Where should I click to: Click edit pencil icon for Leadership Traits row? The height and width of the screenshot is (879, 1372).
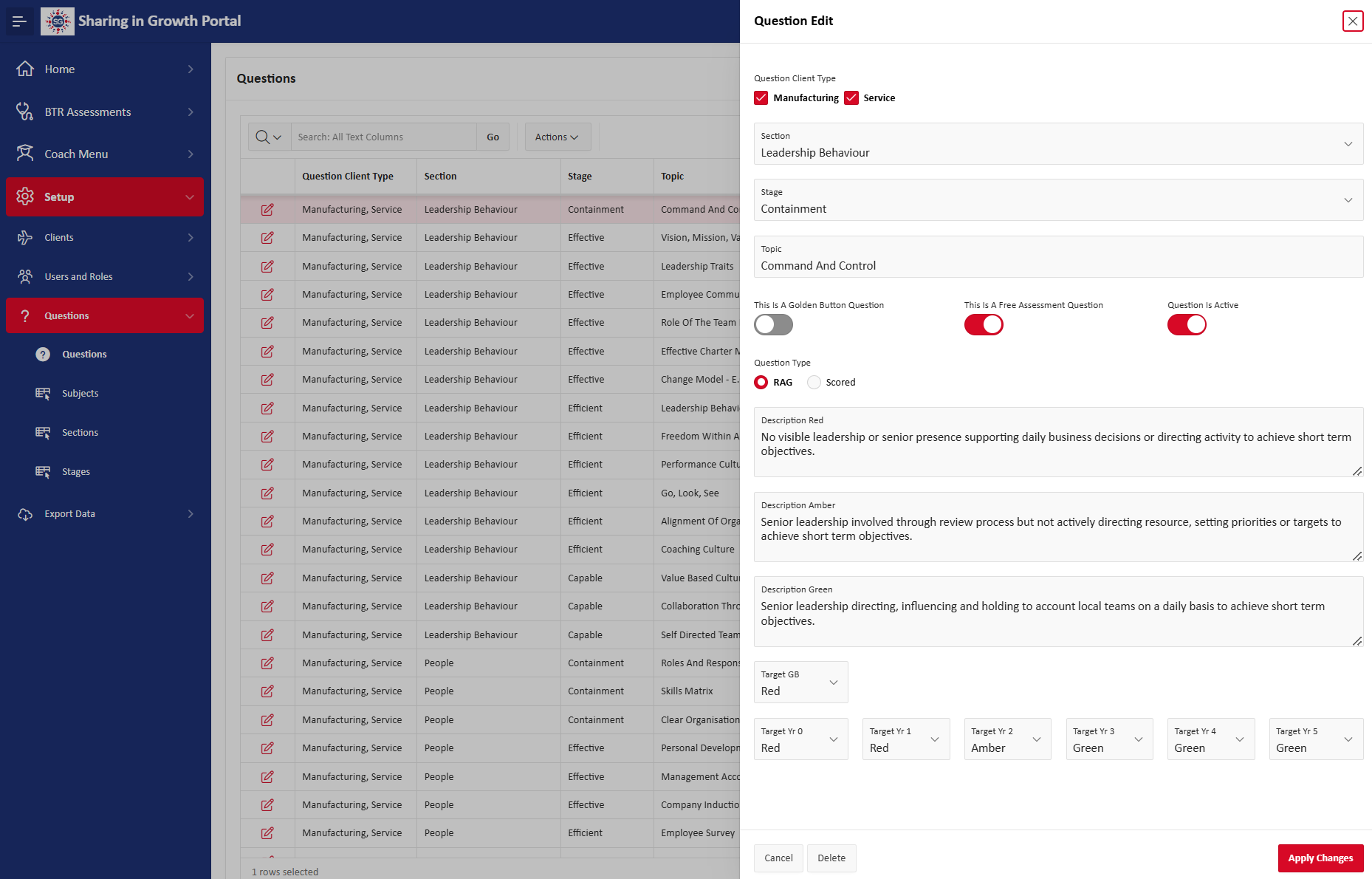point(267,266)
